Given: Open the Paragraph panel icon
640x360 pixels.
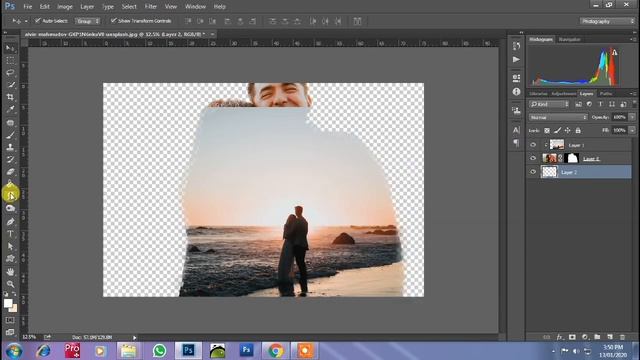Looking at the screenshot, I should pos(516,143).
